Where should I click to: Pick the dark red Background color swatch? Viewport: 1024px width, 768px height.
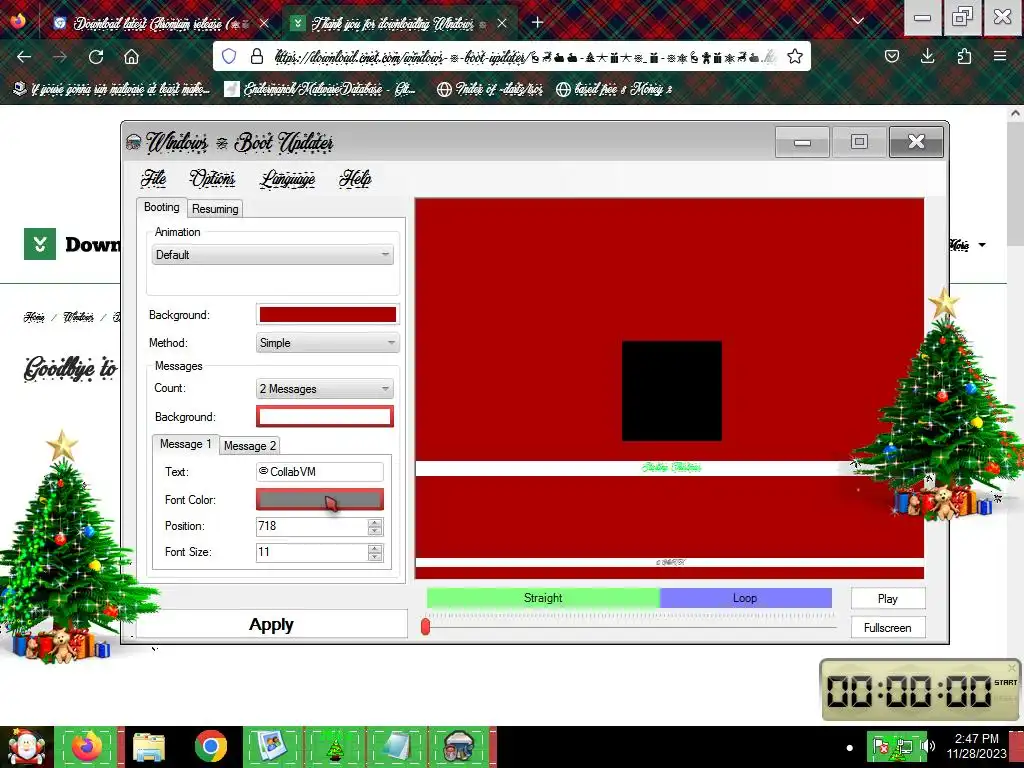point(328,315)
